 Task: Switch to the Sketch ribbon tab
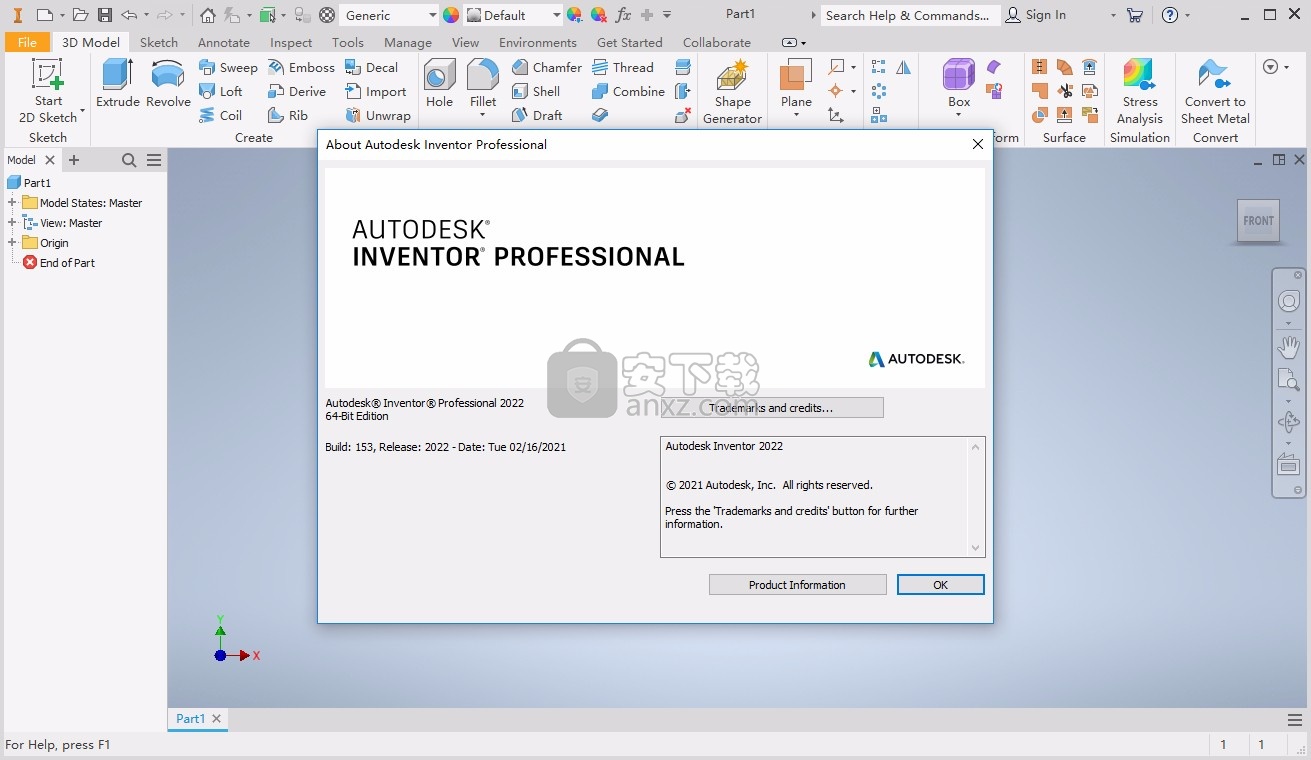click(159, 42)
